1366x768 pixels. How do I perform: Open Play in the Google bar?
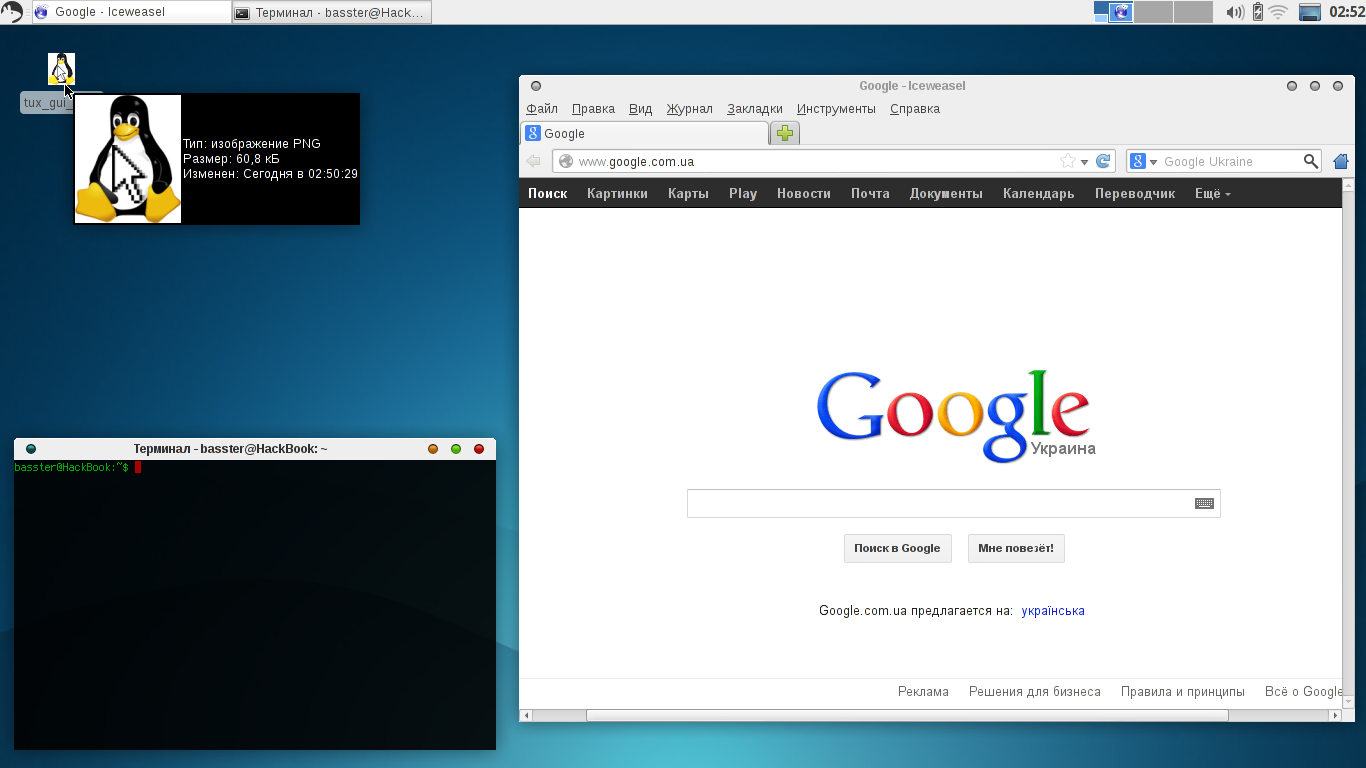tap(743, 194)
